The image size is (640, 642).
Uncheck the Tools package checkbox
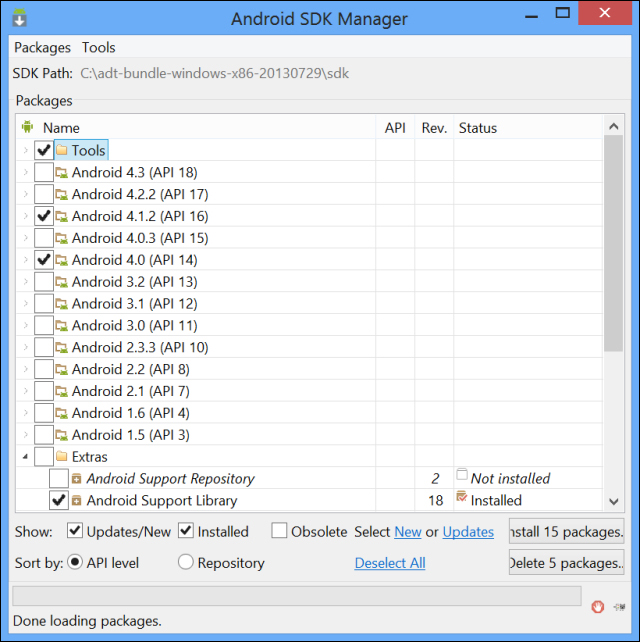(x=44, y=150)
